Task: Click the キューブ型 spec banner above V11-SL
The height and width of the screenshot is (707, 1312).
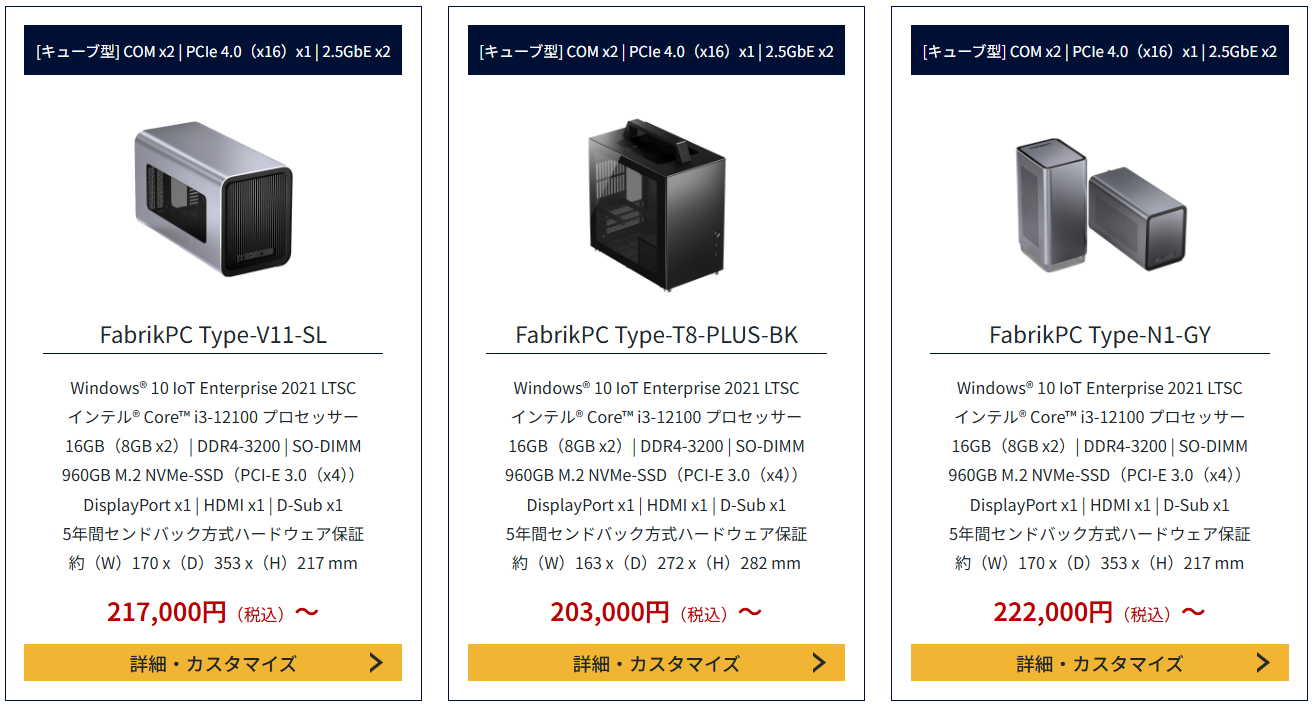Action: (213, 51)
